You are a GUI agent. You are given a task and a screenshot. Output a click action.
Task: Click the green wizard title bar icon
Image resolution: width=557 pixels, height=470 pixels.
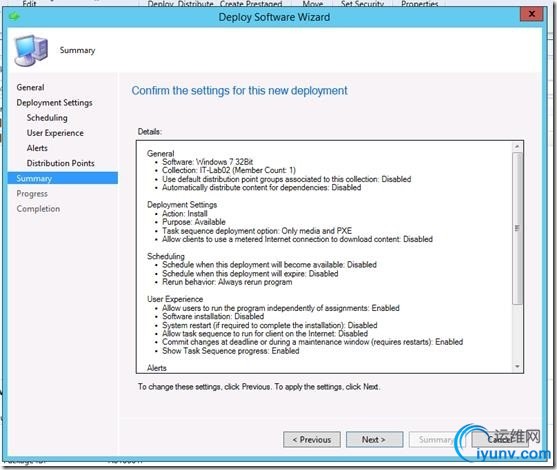14,16
